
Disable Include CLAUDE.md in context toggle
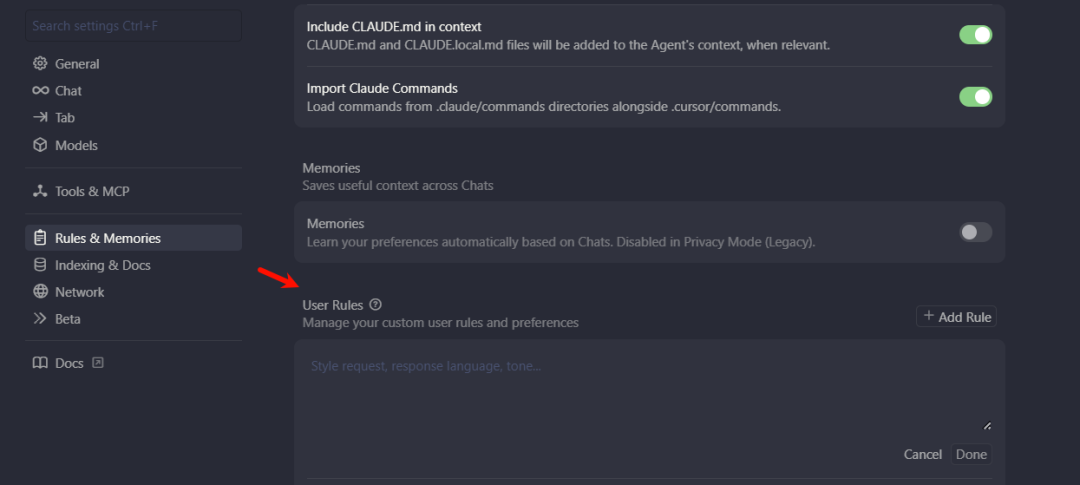coord(975,35)
